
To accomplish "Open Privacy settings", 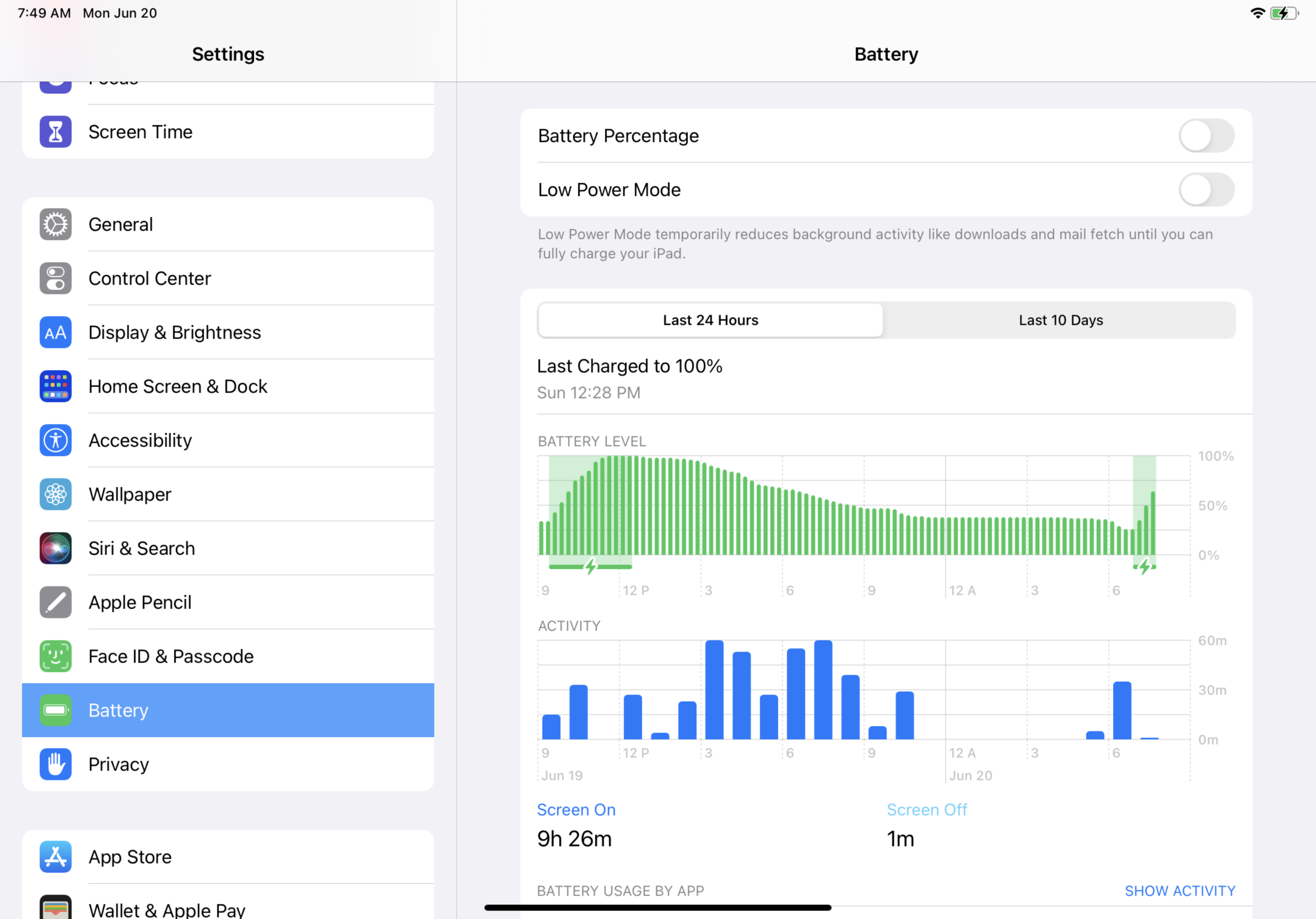I will [228, 764].
